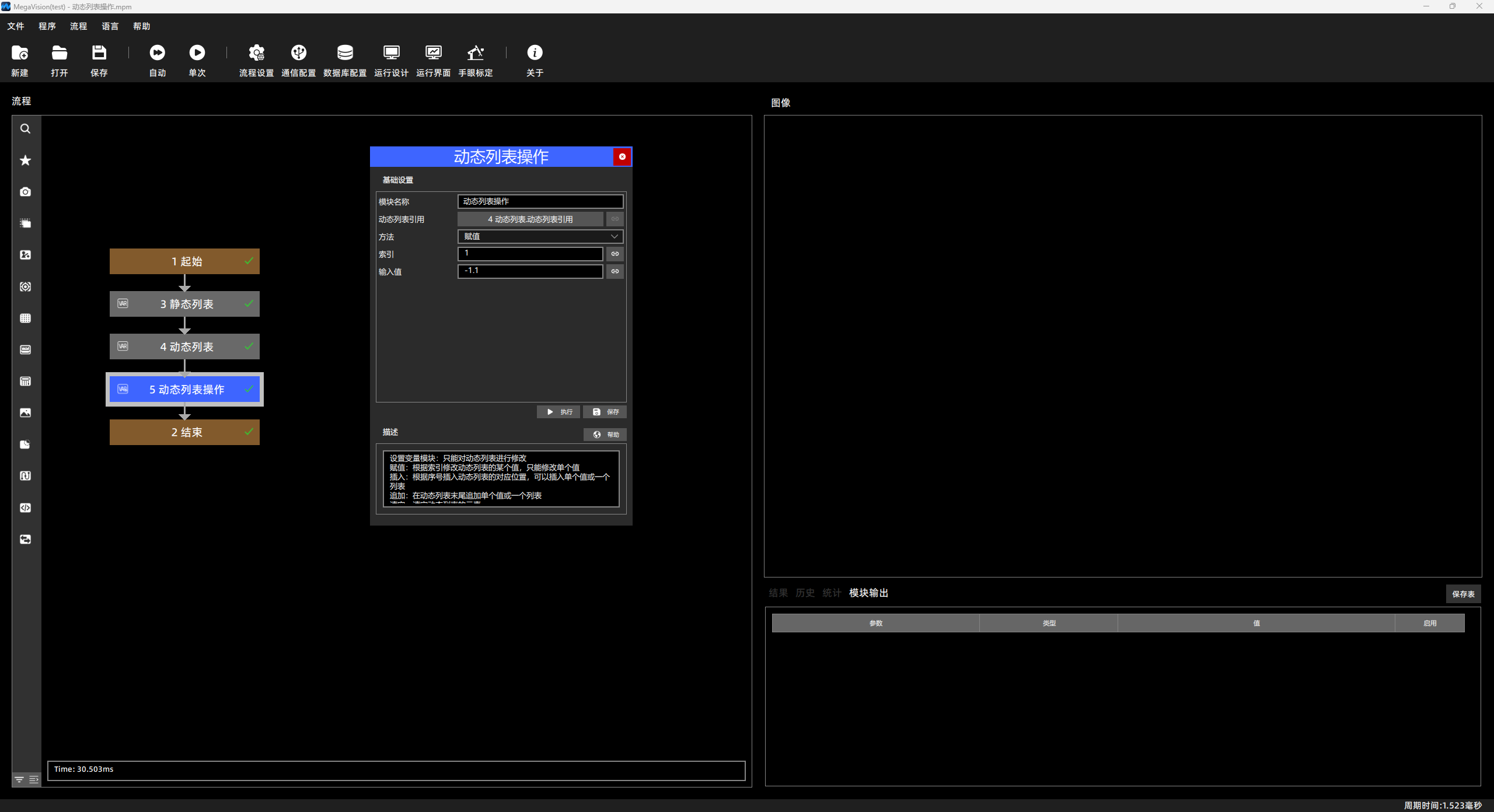Switch to the 模块输出 tab
Screen dimensions: 1494x812
pos(869,593)
